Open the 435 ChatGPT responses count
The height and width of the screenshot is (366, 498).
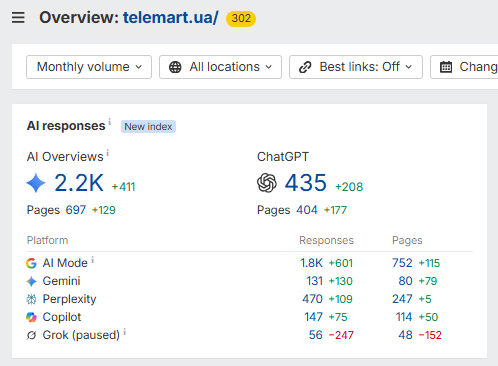pyautogui.click(x=306, y=183)
